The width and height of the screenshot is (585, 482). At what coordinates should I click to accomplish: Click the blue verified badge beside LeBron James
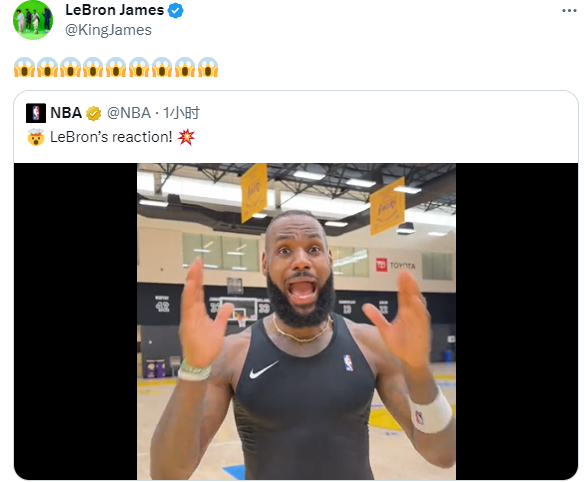pyautogui.click(x=176, y=10)
